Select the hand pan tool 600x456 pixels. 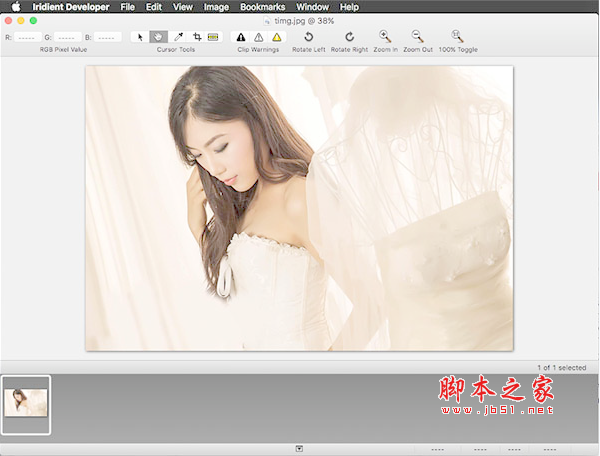pos(158,37)
